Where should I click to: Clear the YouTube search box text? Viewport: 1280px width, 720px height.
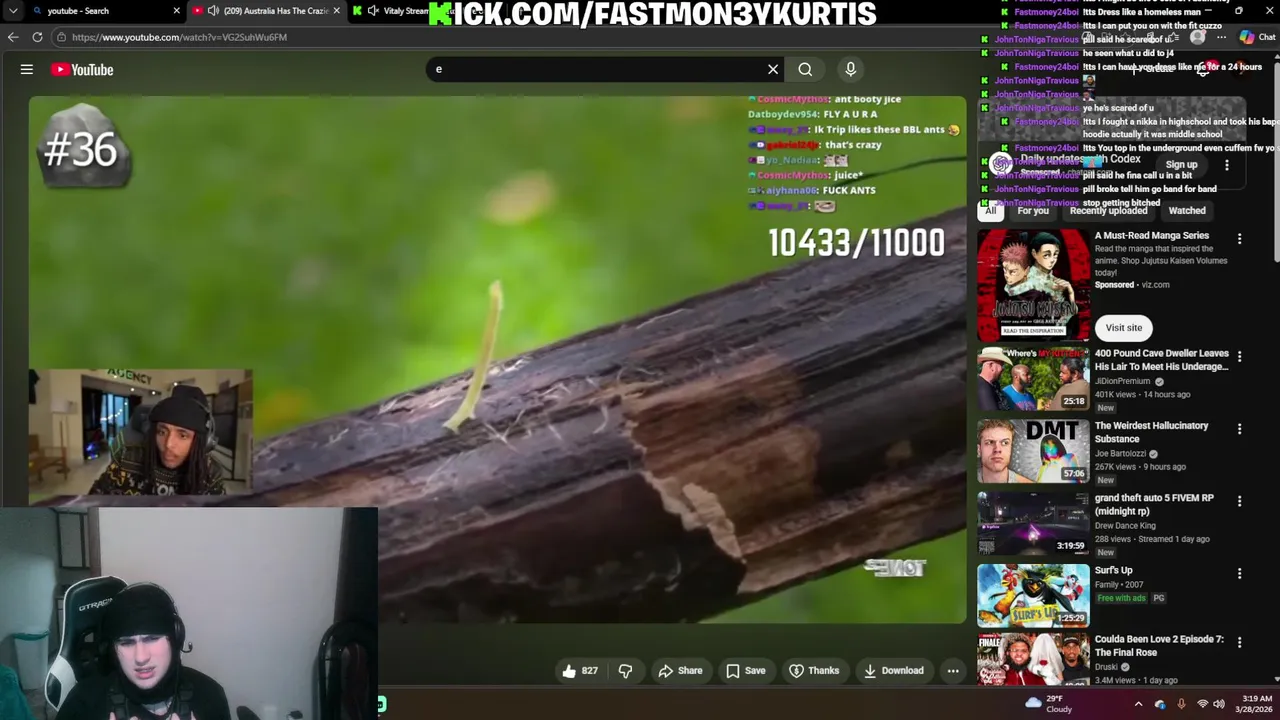773,69
